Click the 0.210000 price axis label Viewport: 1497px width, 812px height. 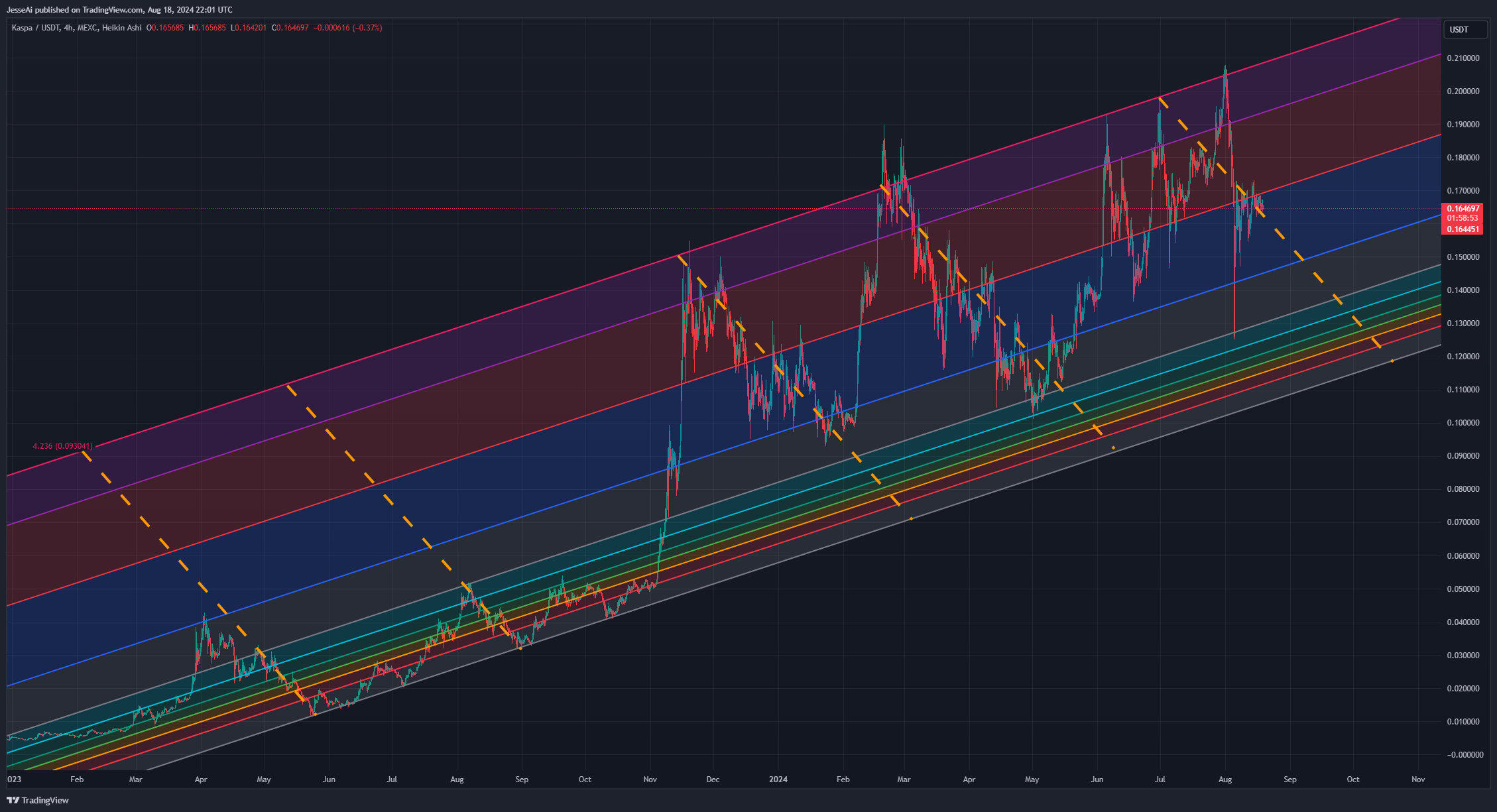(x=1463, y=58)
